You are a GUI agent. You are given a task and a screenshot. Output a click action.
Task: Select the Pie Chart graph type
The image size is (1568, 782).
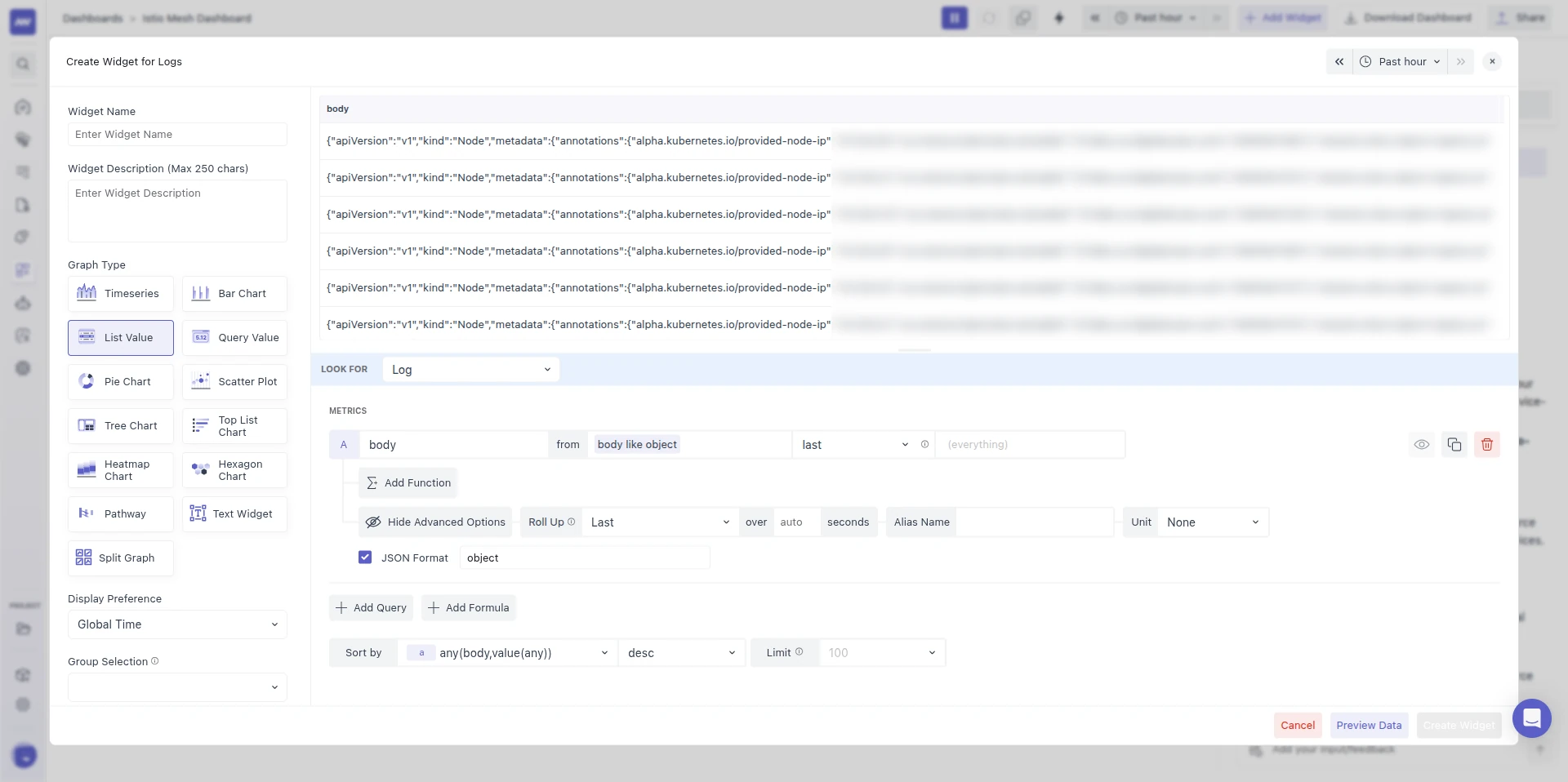121,382
